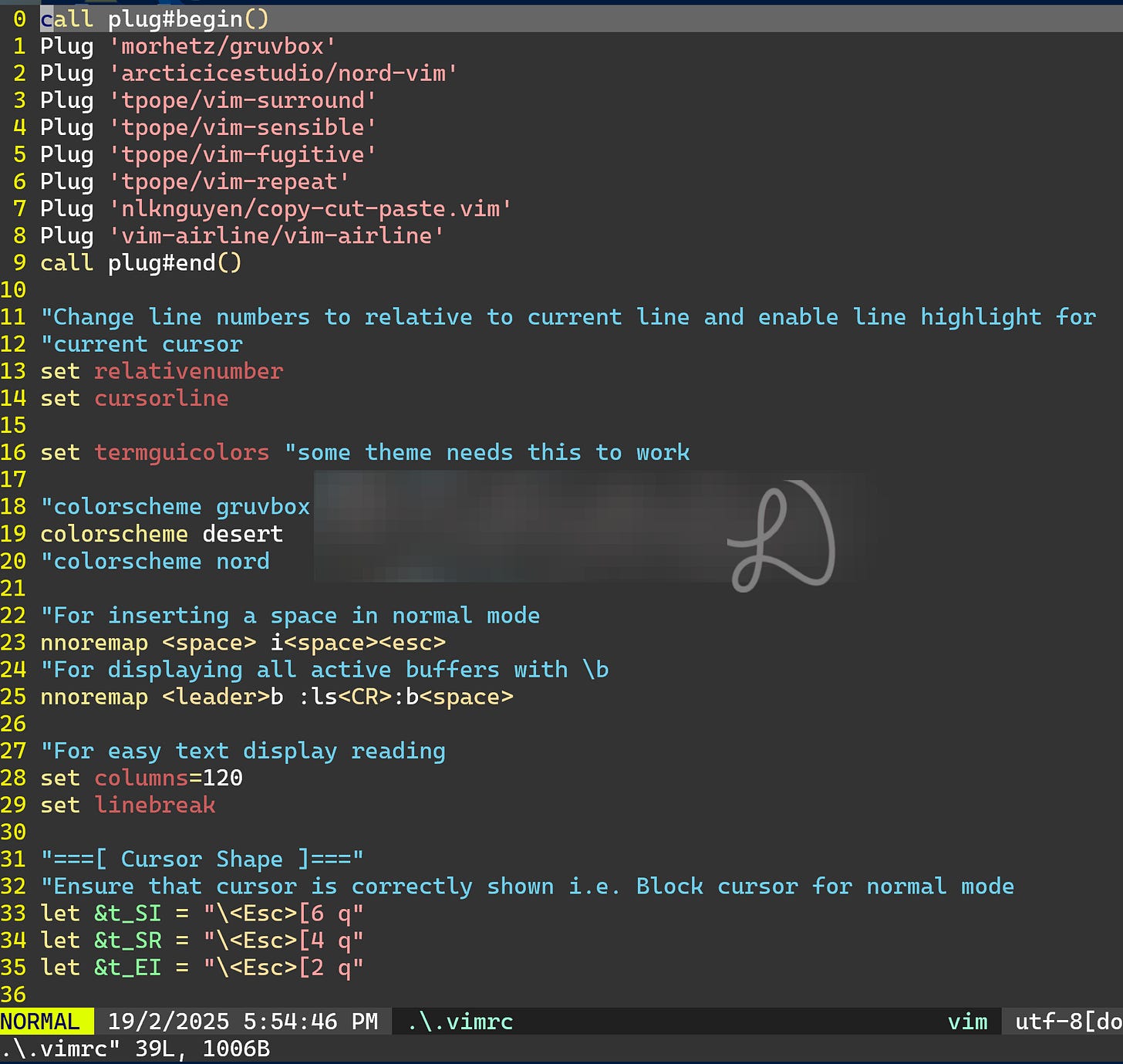Click the 'nnoremap <space> i<space><esc>' mapping
The width and height of the screenshot is (1123, 1064).
click(243, 643)
